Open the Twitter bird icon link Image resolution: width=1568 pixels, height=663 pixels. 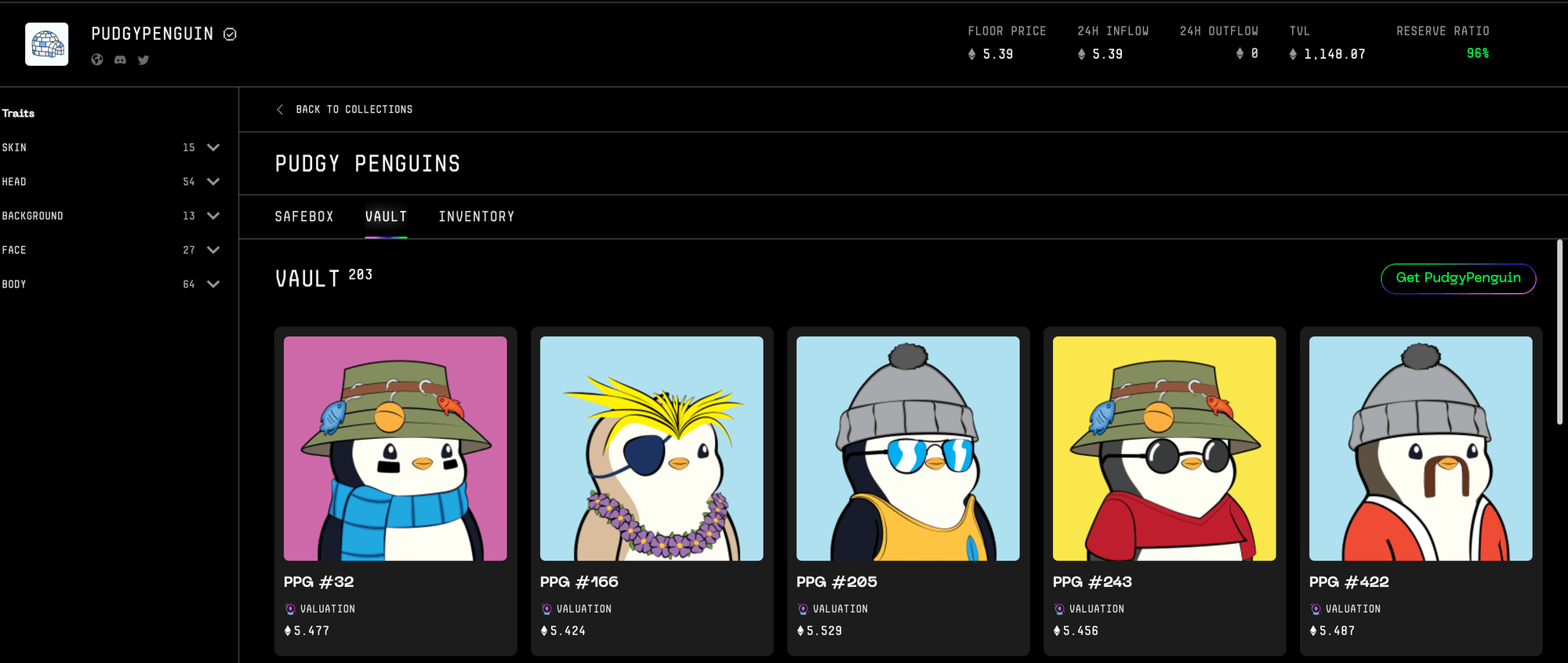(x=143, y=60)
